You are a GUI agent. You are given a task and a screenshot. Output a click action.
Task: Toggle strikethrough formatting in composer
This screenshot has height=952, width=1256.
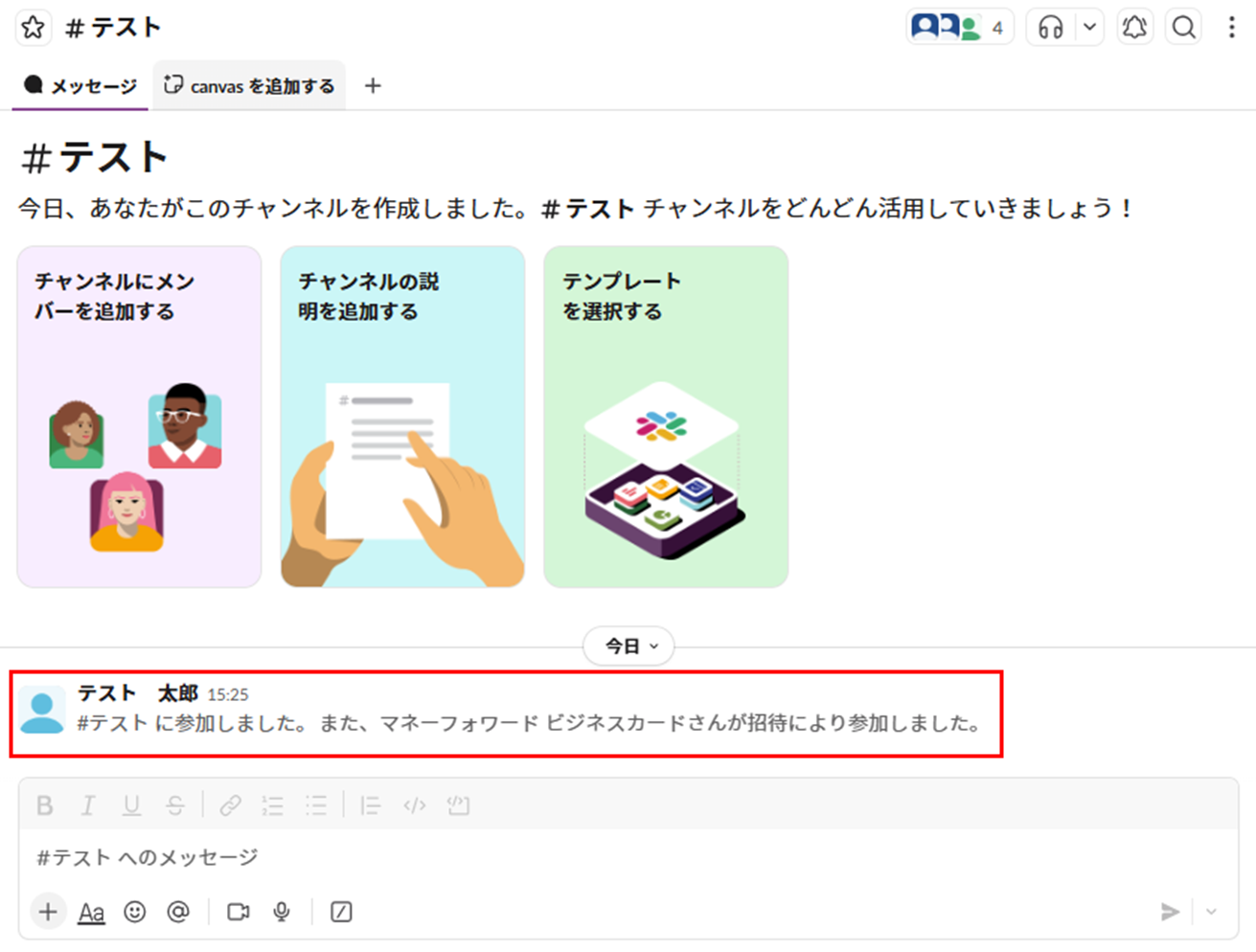coord(175,805)
